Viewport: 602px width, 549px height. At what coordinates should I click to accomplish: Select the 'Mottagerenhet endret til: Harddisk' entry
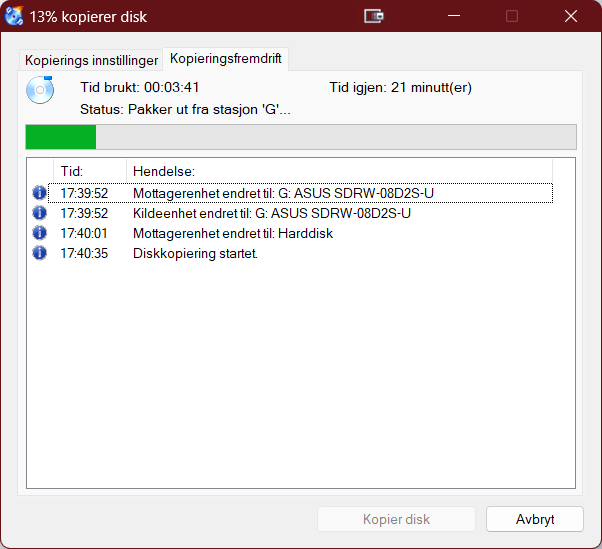(232, 233)
